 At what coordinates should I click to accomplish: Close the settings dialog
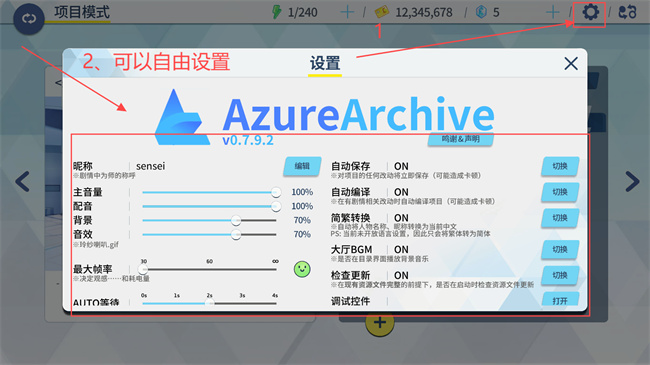[571, 63]
